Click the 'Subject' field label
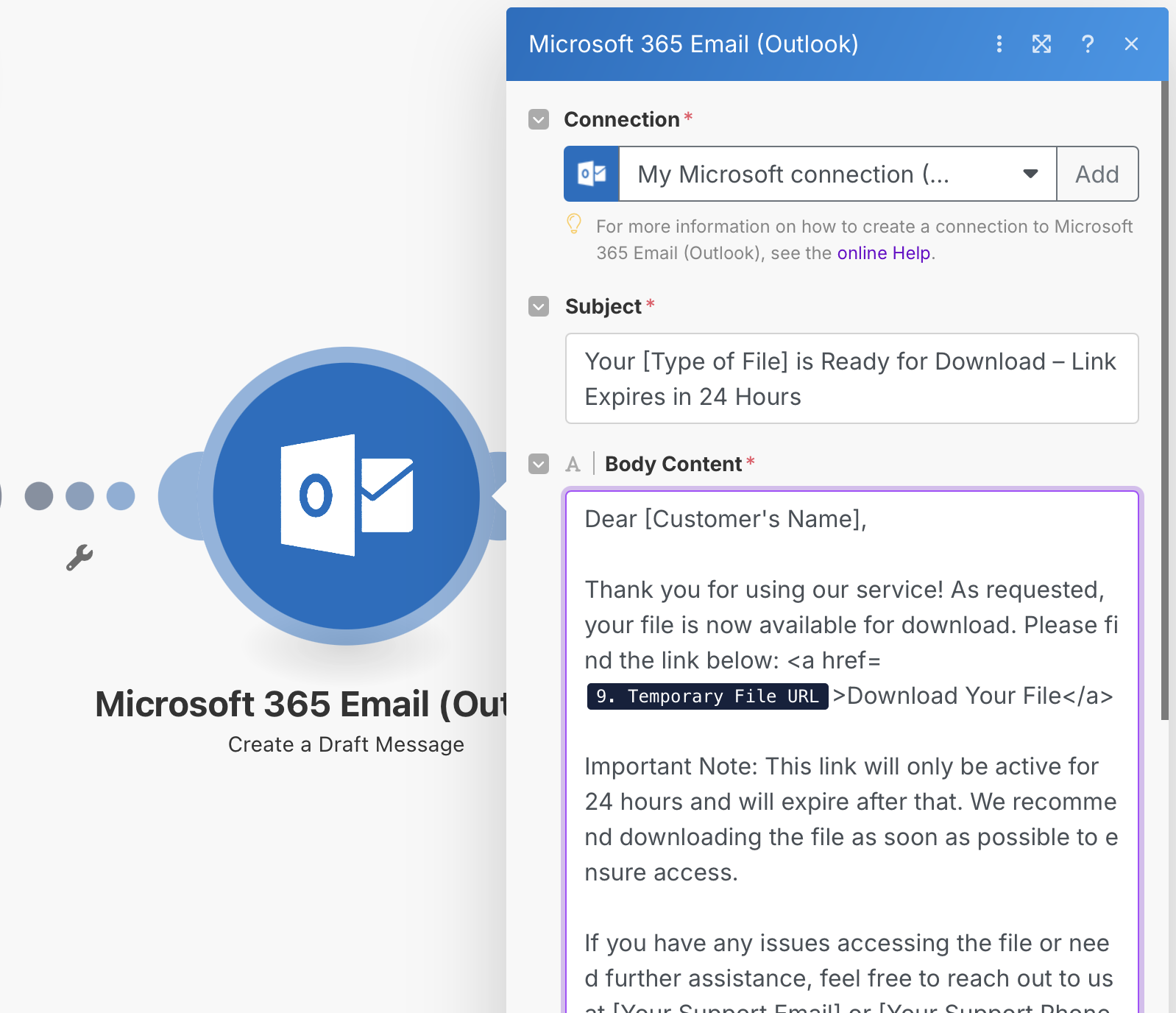The image size is (1176, 1013). pos(603,306)
